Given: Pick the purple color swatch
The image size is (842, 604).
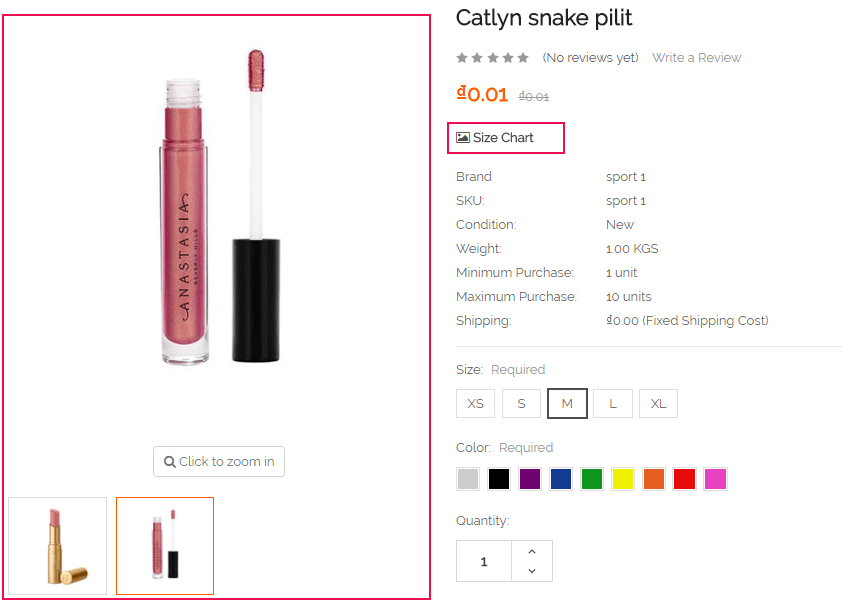Looking at the screenshot, I should [x=530, y=479].
